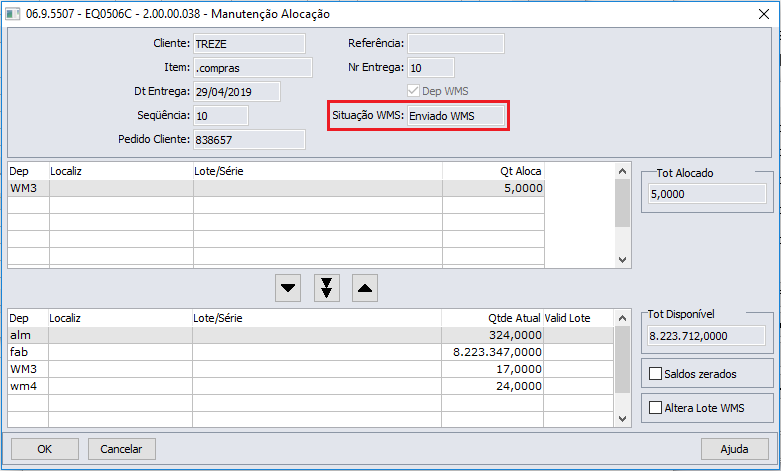Select the fab deposit row
The height and width of the screenshot is (471, 781).
tap(311, 352)
